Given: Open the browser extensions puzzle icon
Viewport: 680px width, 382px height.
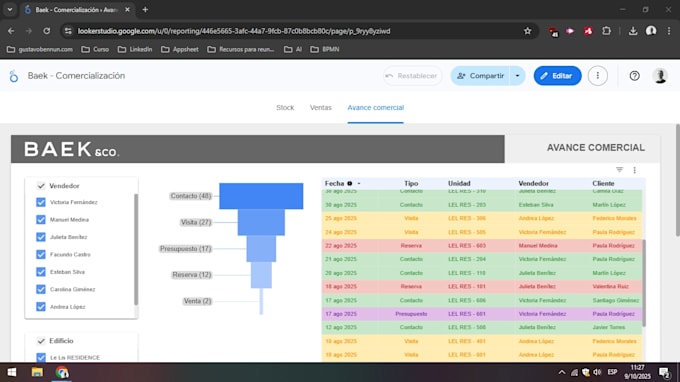Looking at the screenshot, I should pos(606,31).
